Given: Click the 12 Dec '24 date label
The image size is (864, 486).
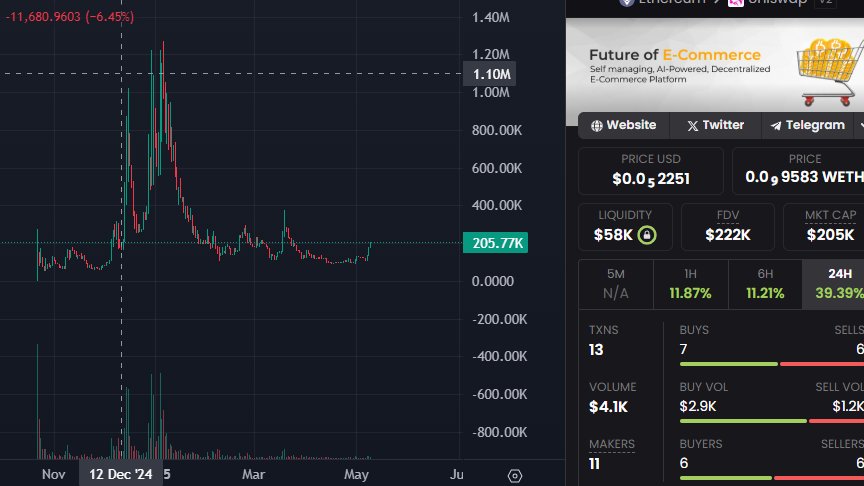Looking at the screenshot, I should [x=121, y=474].
